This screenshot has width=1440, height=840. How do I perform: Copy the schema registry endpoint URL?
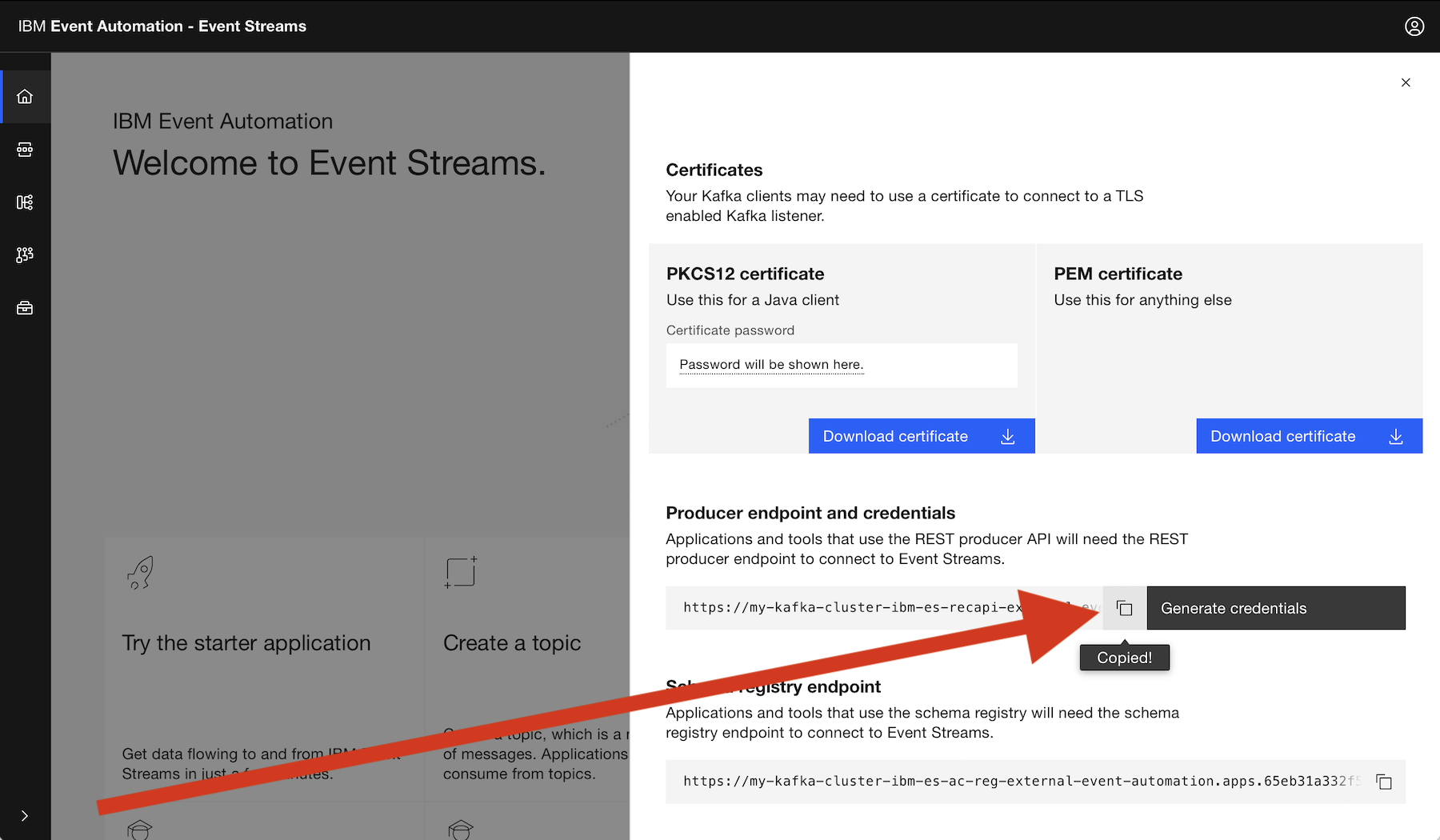click(x=1383, y=782)
